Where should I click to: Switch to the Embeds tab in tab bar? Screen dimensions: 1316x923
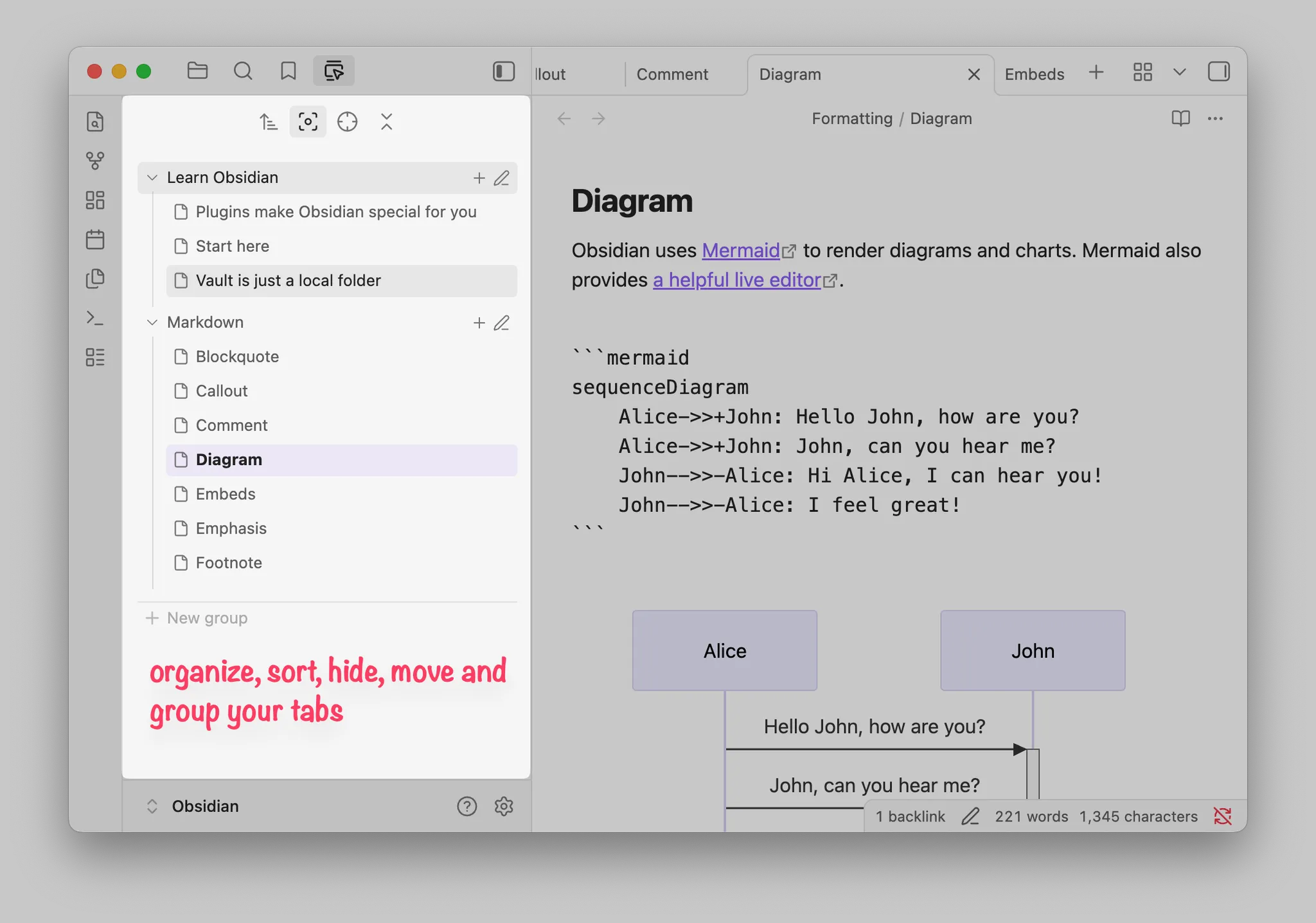[1035, 75]
